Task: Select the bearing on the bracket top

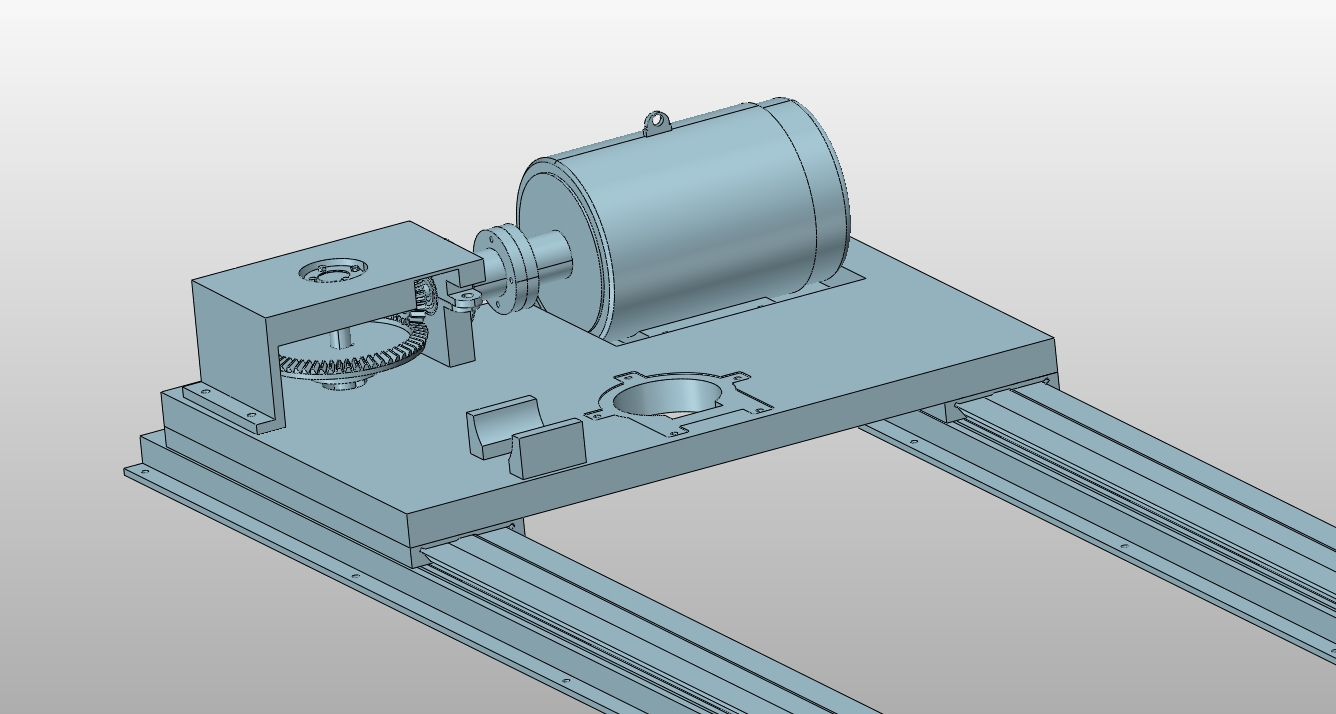Action: (x=333, y=270)
